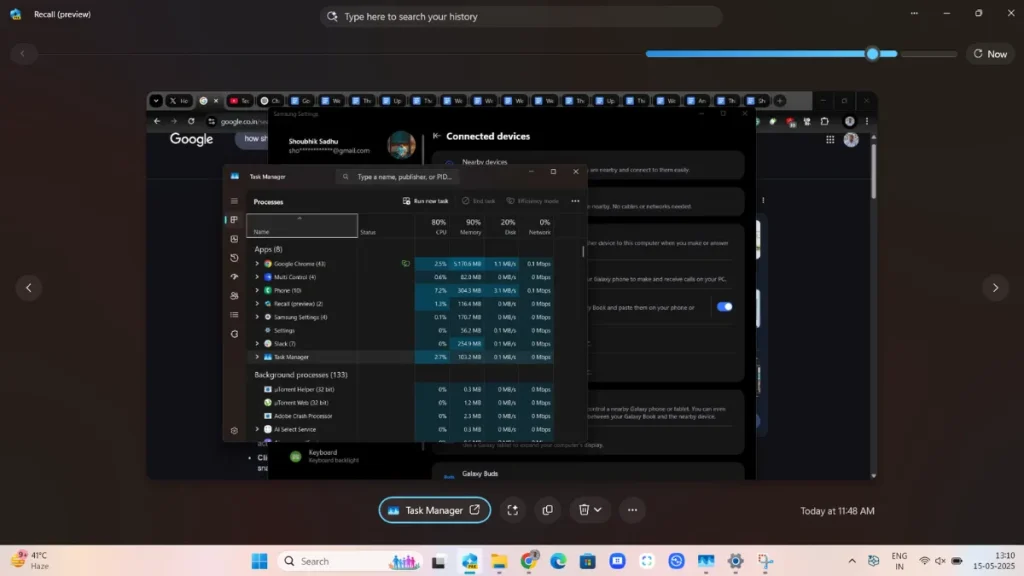1024x576 pixels.
Task: Click the snapshot time 'Today at 11:48 AM'
Action: click(x=837, y=511)
